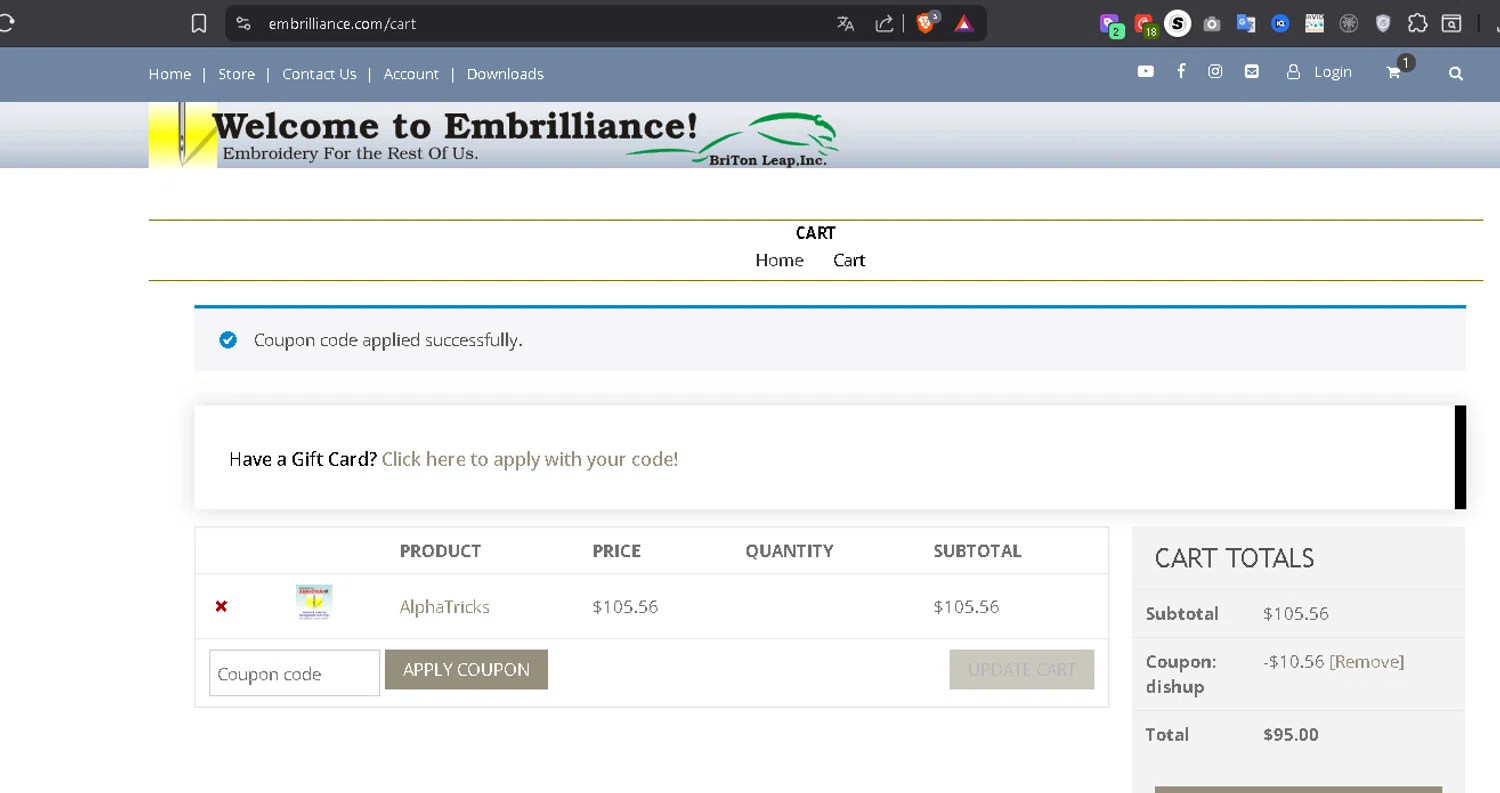Open site settings icon in address bar

(243, 23)
